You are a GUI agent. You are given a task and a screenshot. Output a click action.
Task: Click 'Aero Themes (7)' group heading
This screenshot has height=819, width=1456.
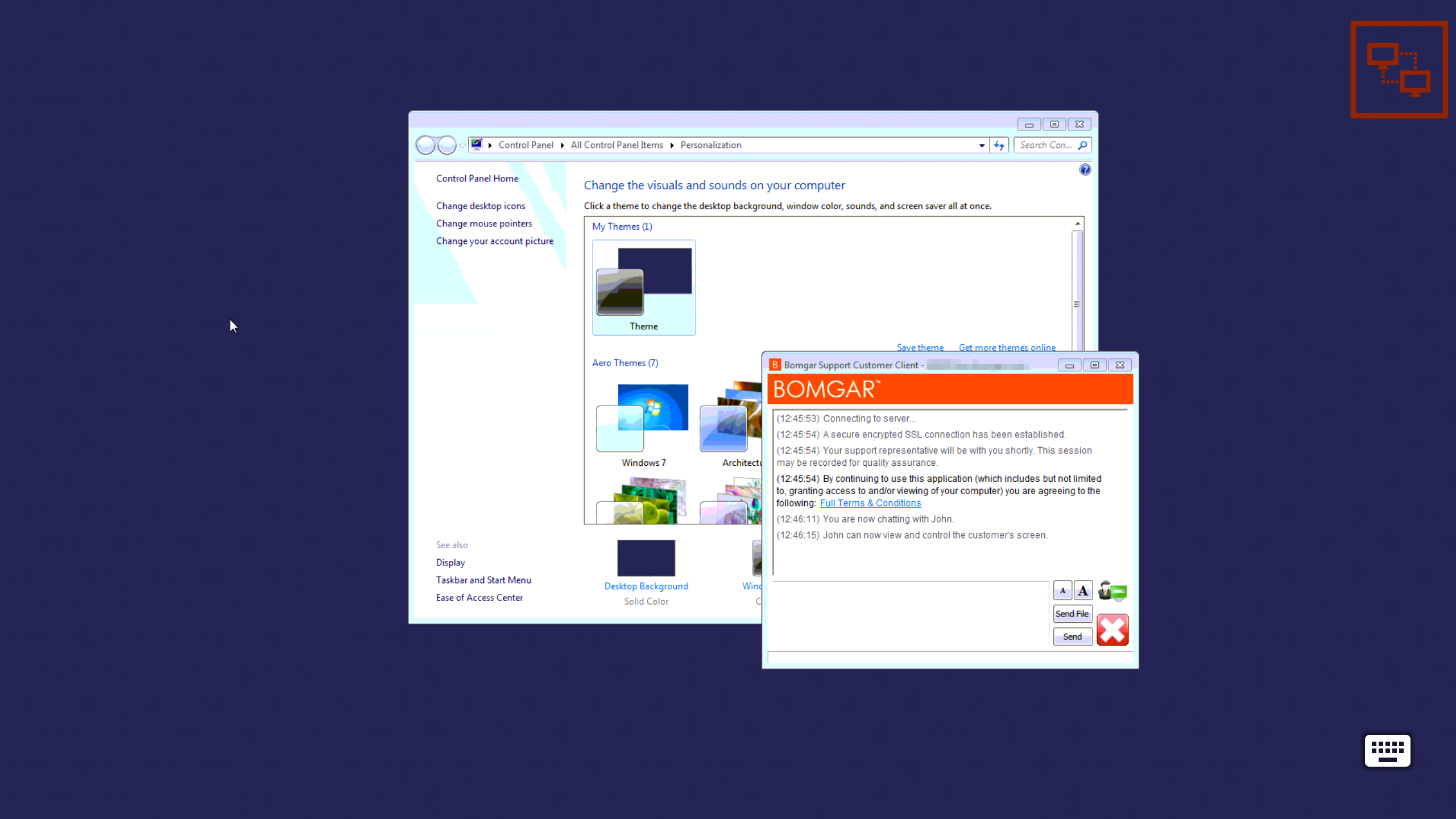625,363
